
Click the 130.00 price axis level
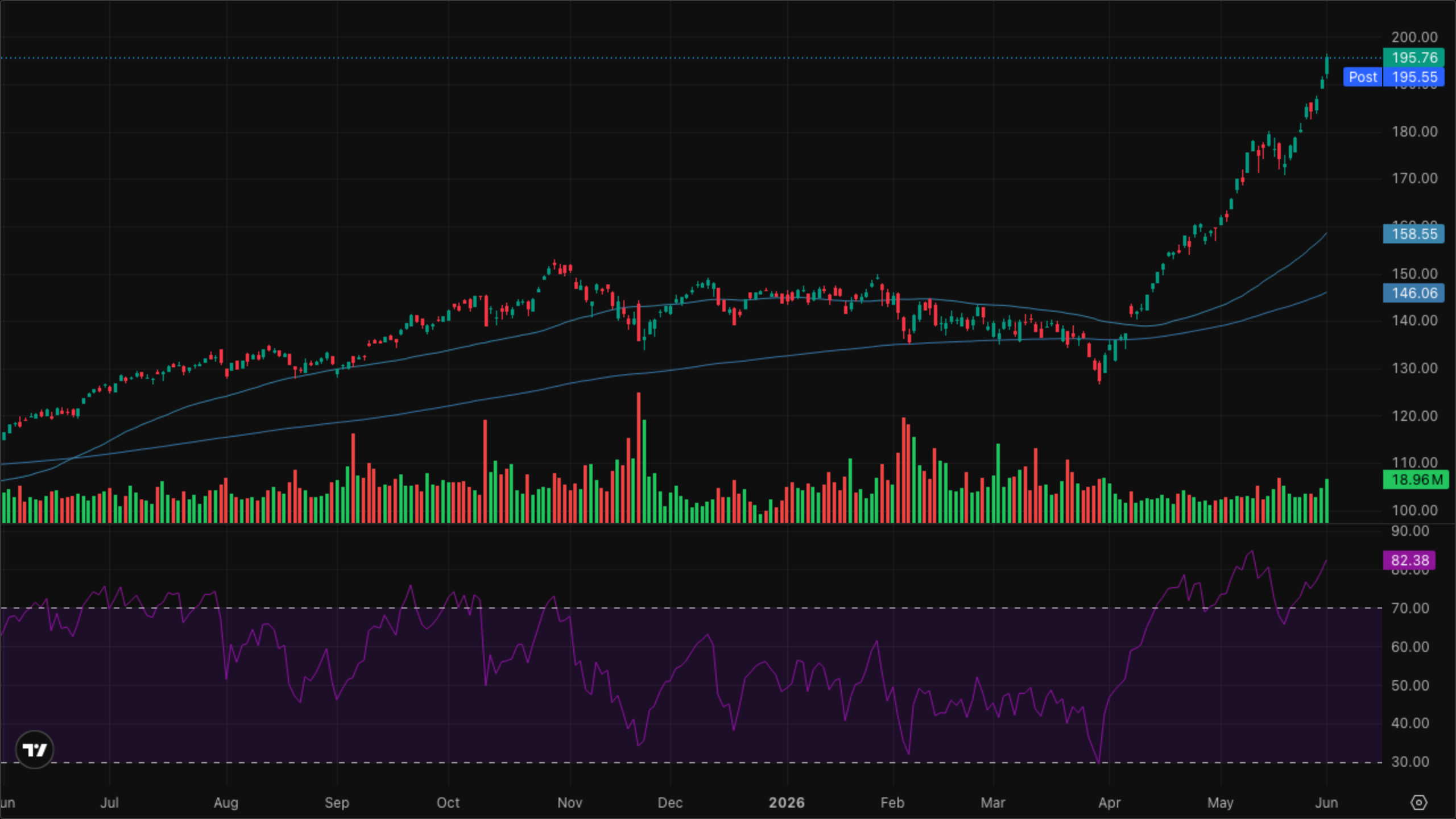tap(1414, 368)
